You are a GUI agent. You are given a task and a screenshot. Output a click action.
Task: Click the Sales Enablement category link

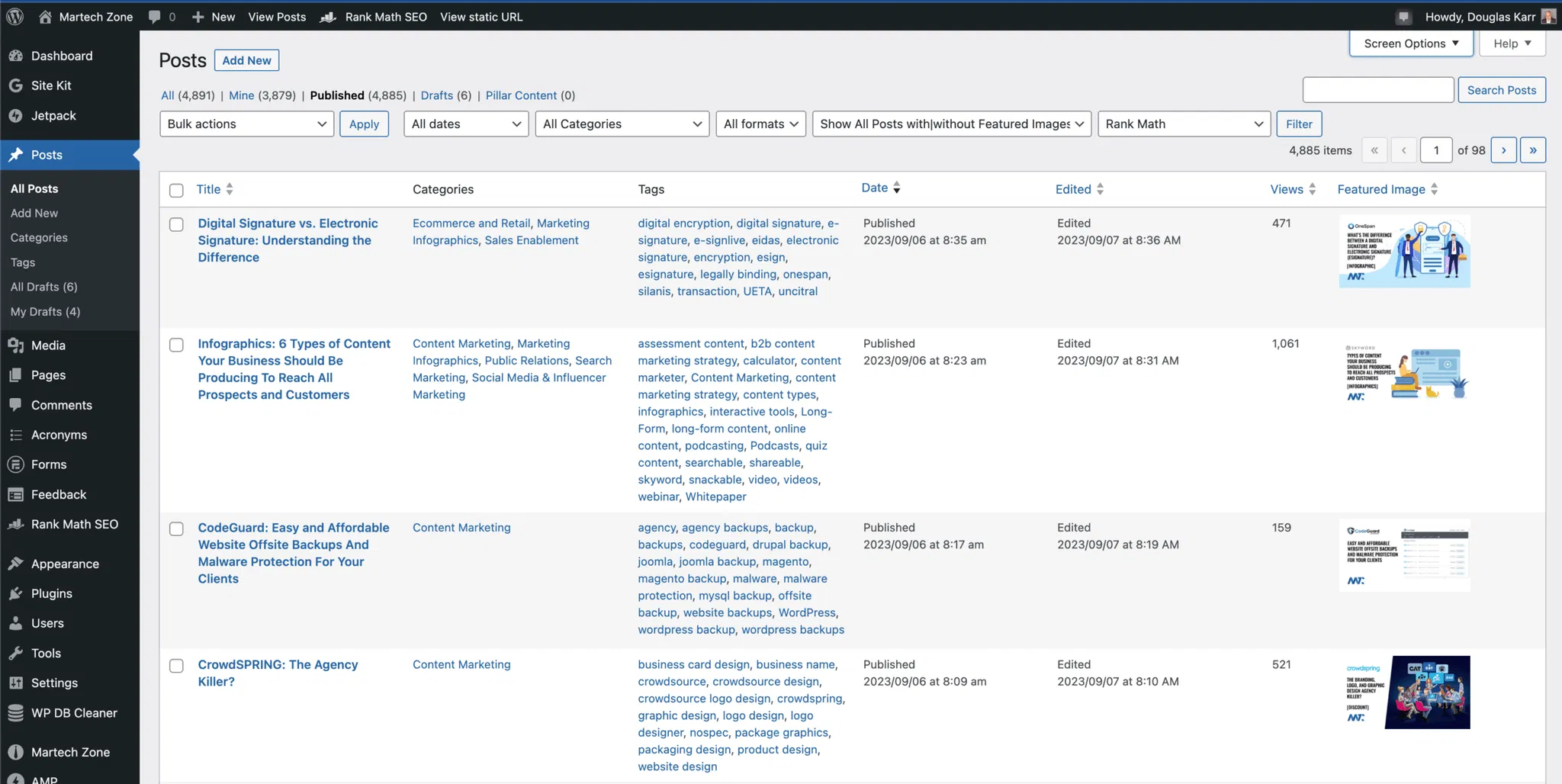[532, 240]
